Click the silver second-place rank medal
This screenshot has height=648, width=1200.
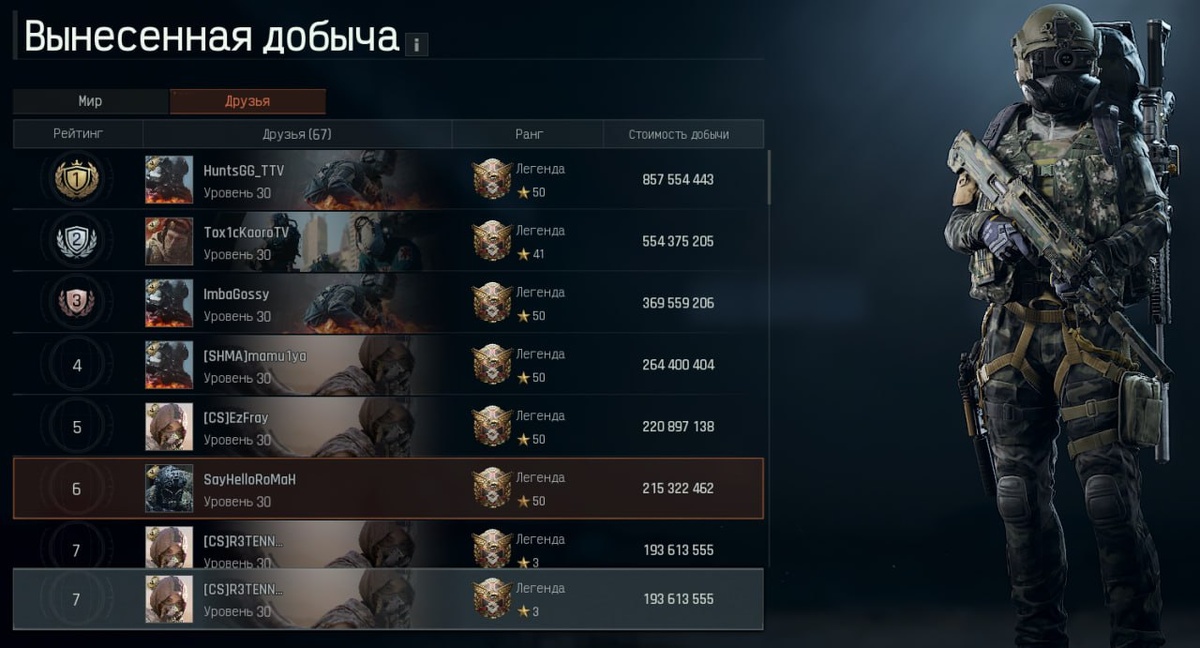77,241
